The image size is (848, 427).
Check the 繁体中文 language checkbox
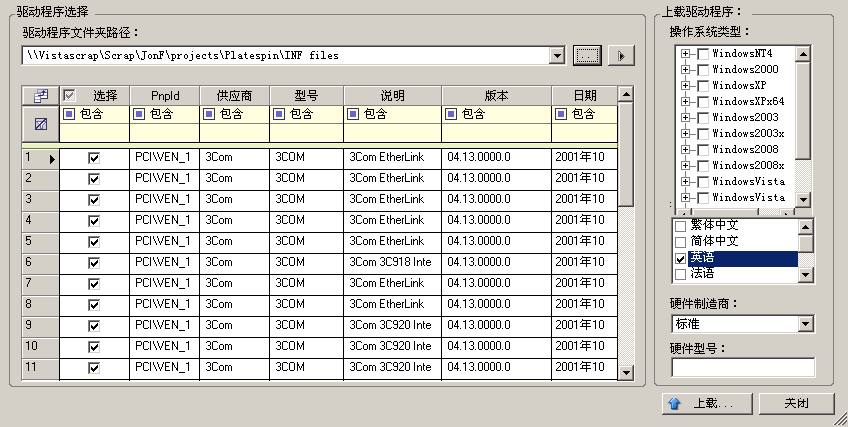click(x=681, y=226)
